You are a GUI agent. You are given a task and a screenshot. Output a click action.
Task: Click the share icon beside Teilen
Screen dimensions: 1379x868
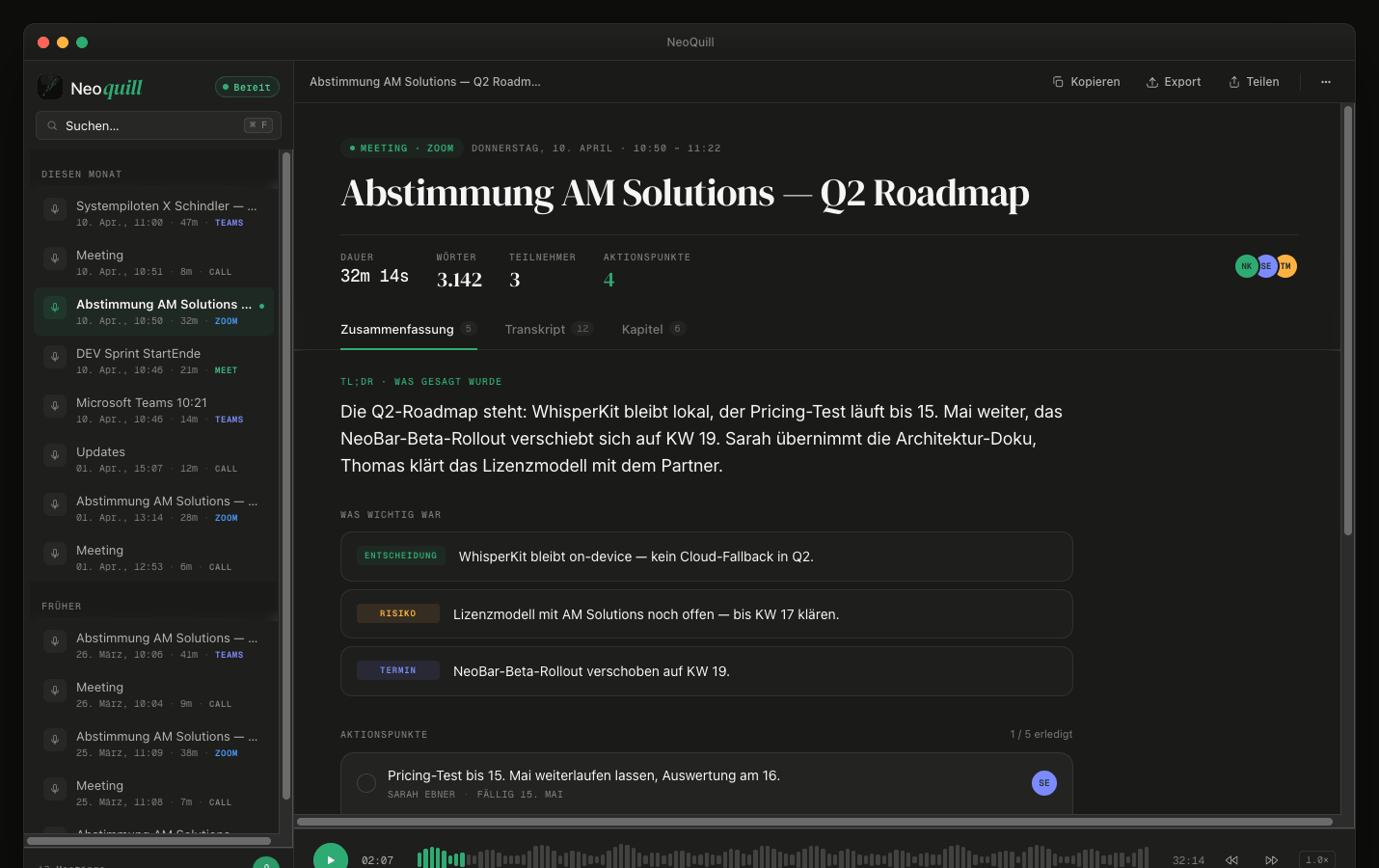click(x=1234, y=82)
